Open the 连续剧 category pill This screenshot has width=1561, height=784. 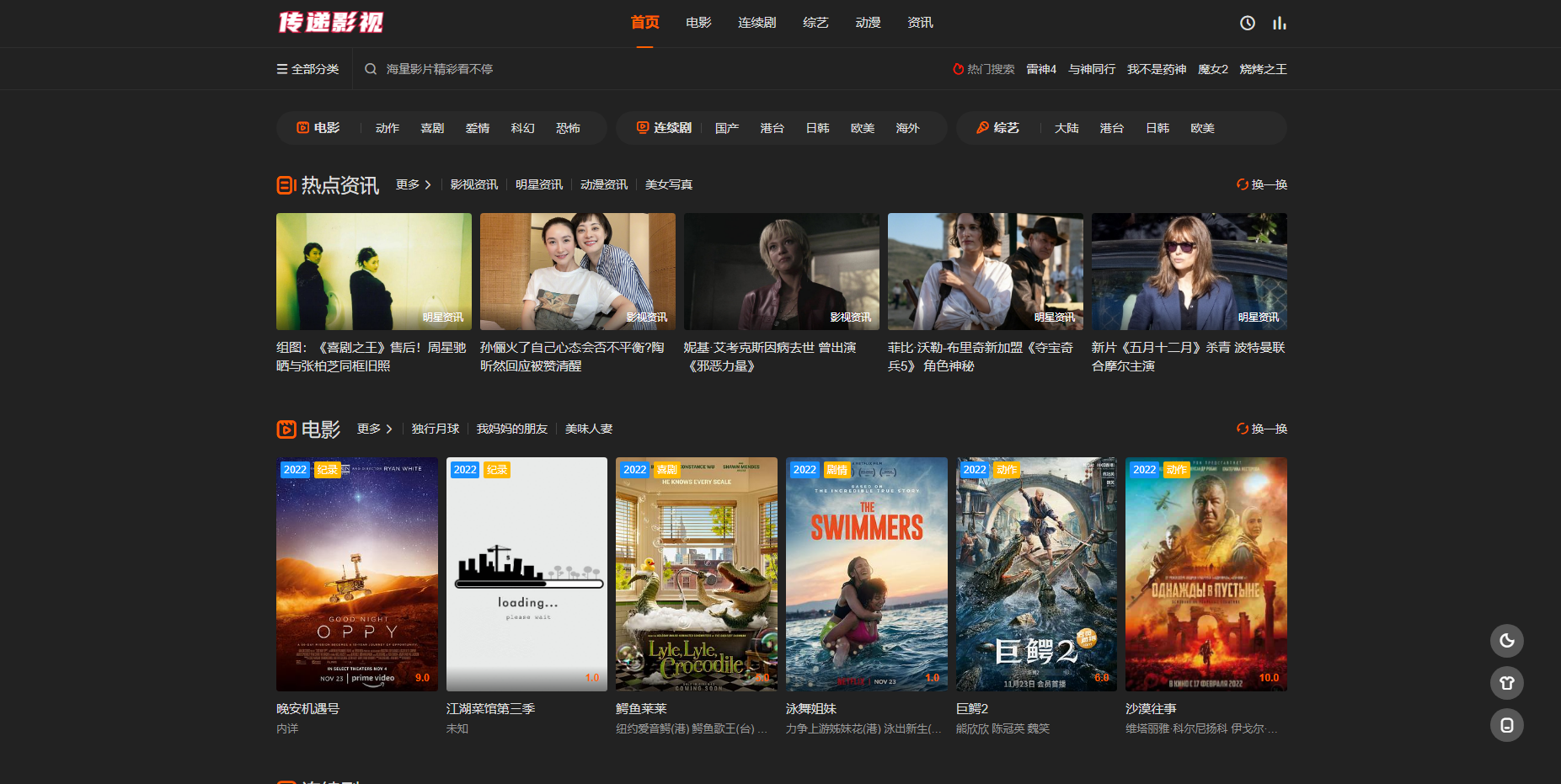click(x=664, y=128)
